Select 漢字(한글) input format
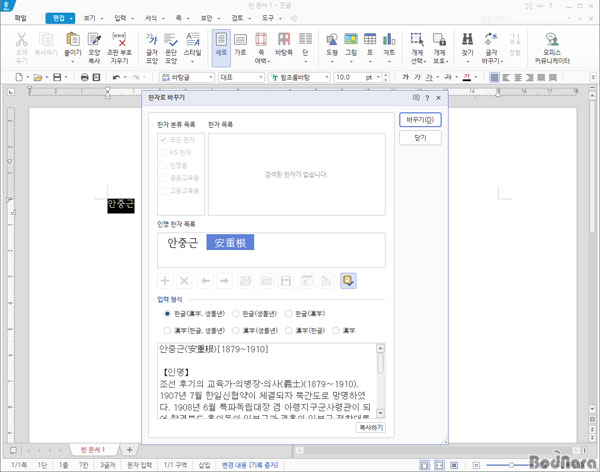600x472 pixels. (305, 330)
